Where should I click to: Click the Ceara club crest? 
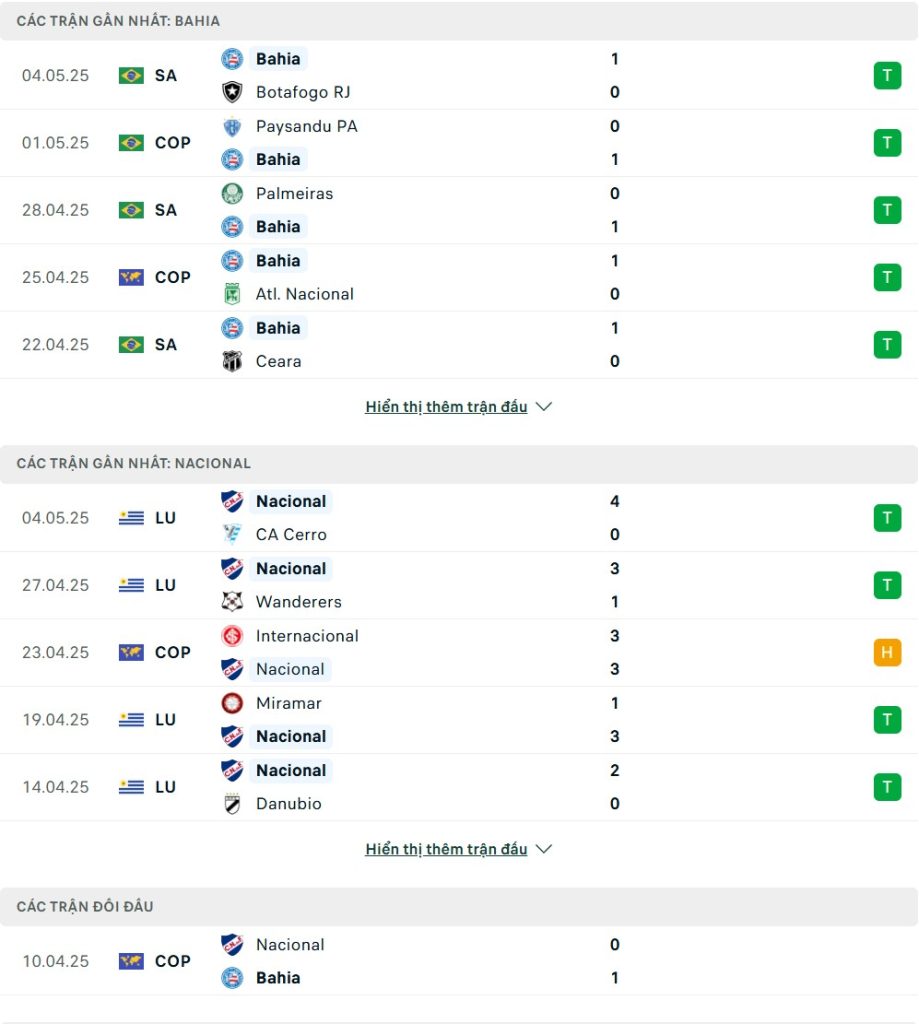point(232,361)
